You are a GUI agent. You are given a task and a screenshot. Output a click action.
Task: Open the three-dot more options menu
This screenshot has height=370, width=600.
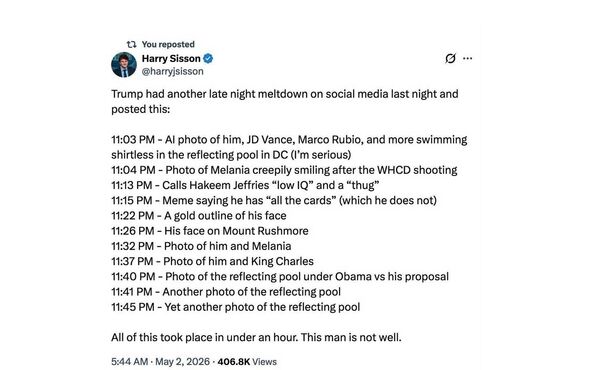(468, 59)
